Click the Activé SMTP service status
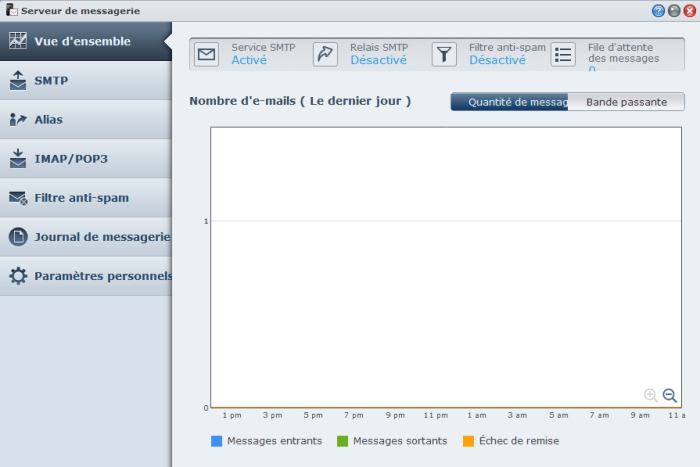Viewport: 700px width, 467px height. (250, 60)
